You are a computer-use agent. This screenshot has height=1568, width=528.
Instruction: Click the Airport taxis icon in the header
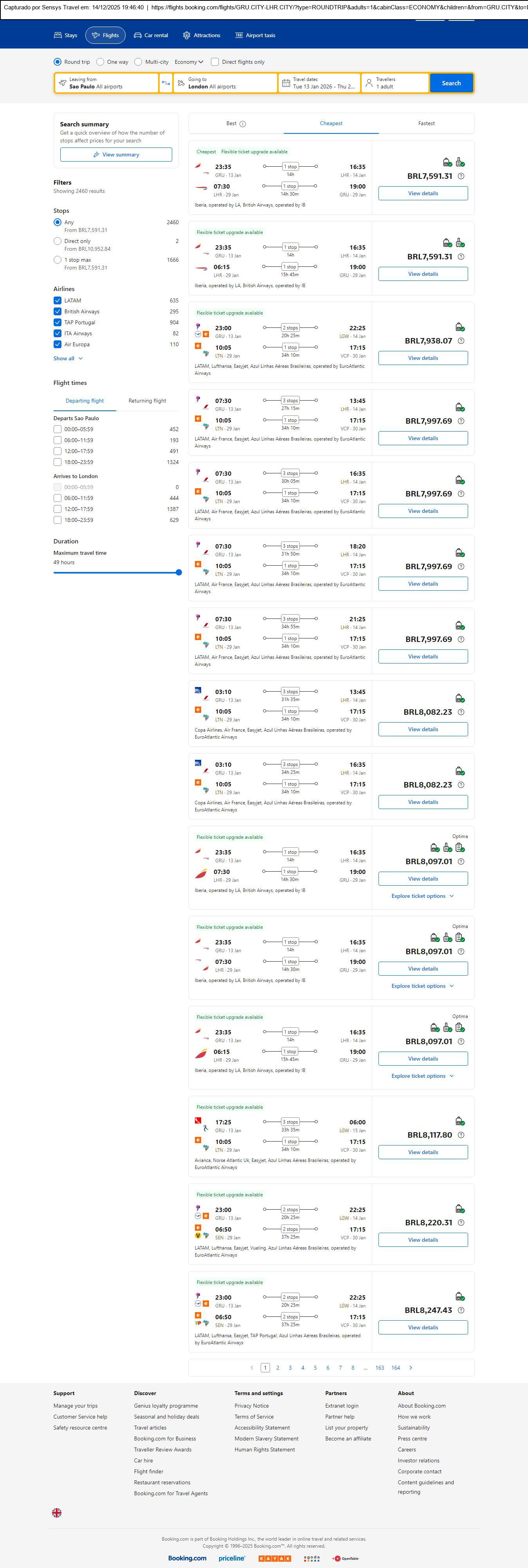[x=239, y=35]
